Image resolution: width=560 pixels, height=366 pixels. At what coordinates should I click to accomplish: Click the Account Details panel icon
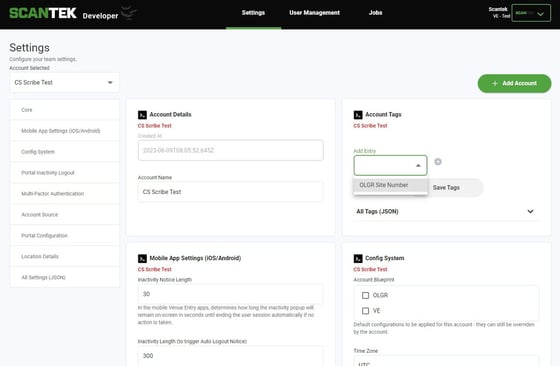click(x=142, y=115)
